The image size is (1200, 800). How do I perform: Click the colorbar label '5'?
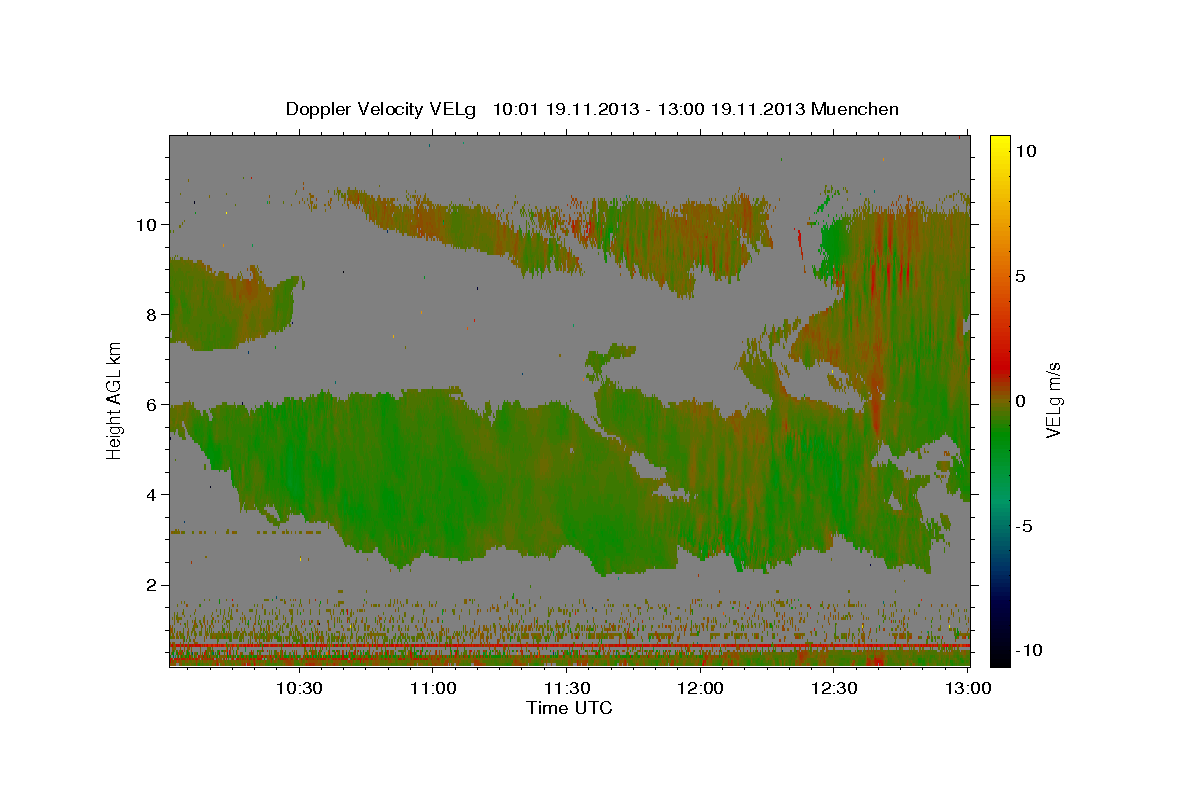coord(1020,276)
